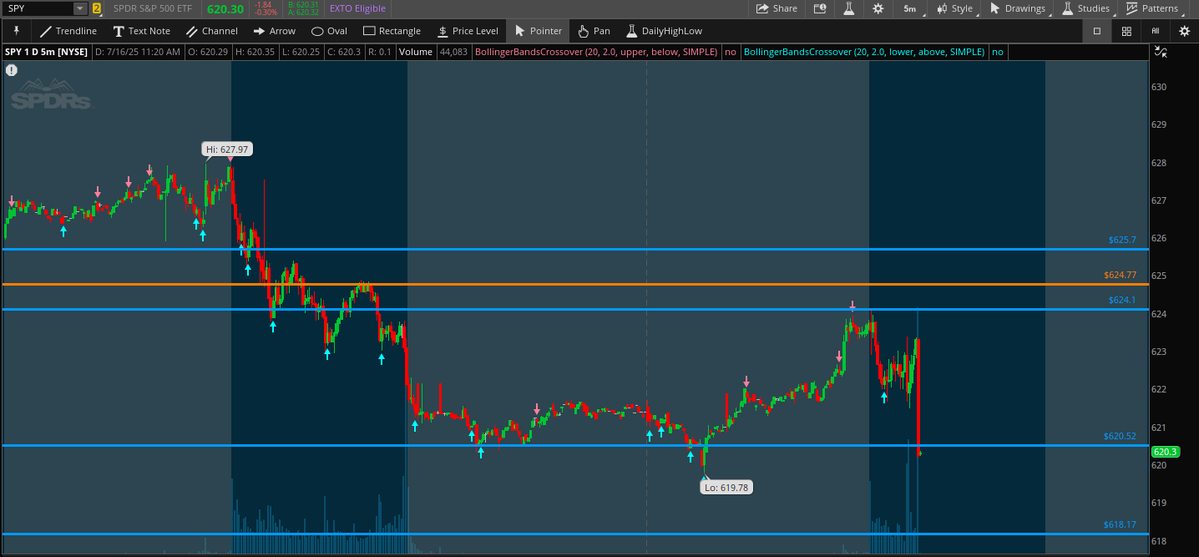1199x557 pixels.
Task: Click the exclamation info icon
Action: click(11, 70)
